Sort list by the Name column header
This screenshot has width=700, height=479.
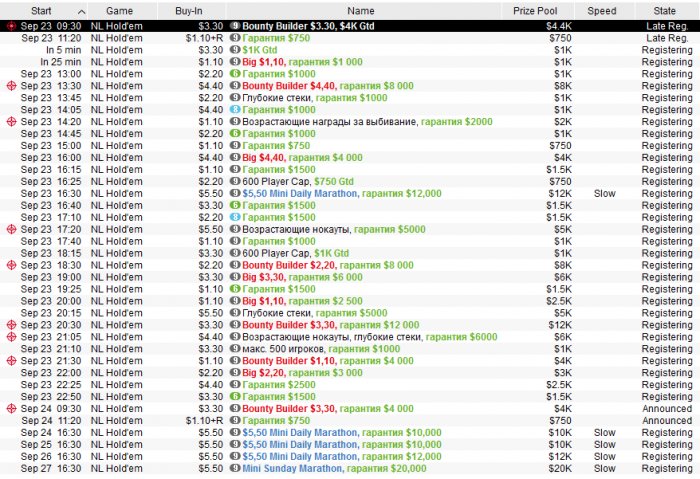point(361,11)
